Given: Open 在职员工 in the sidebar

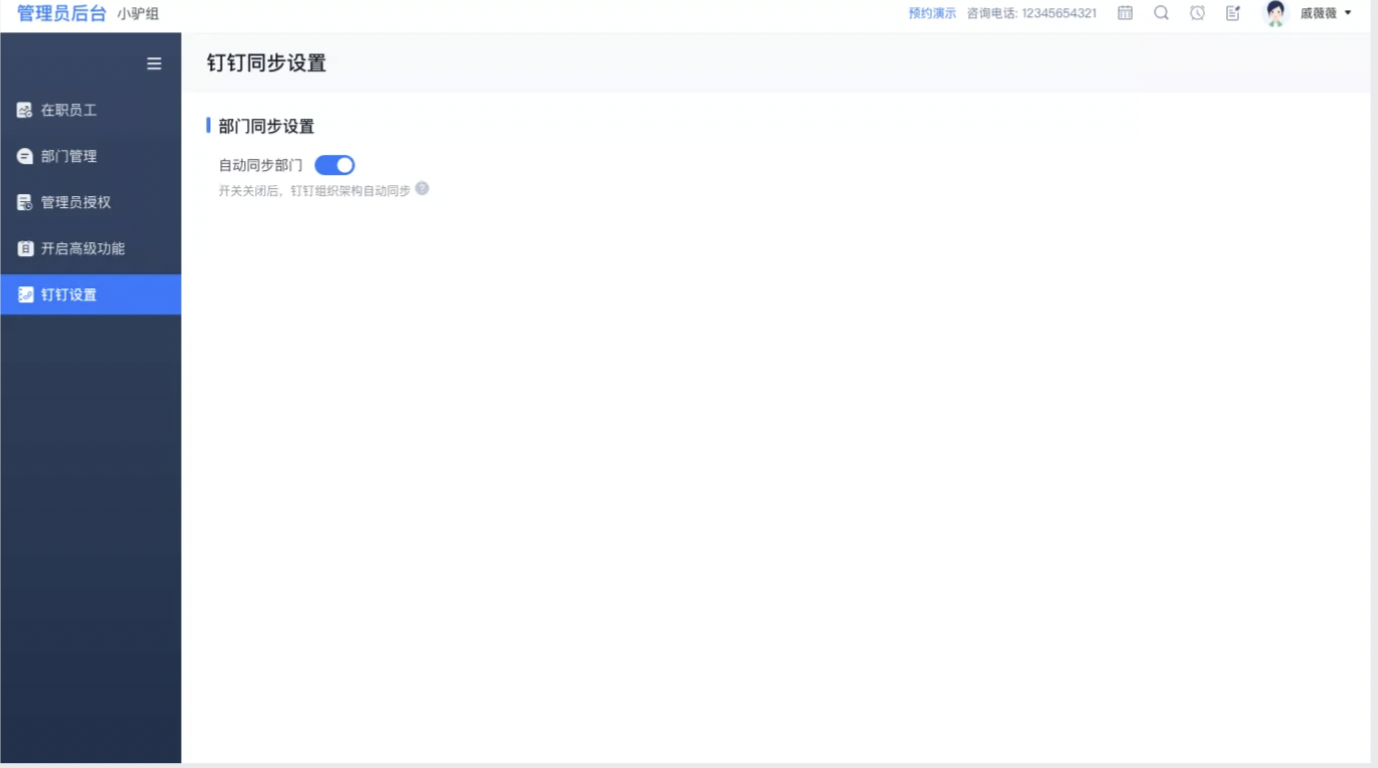Looking at the screenshot, I should 90,110.
